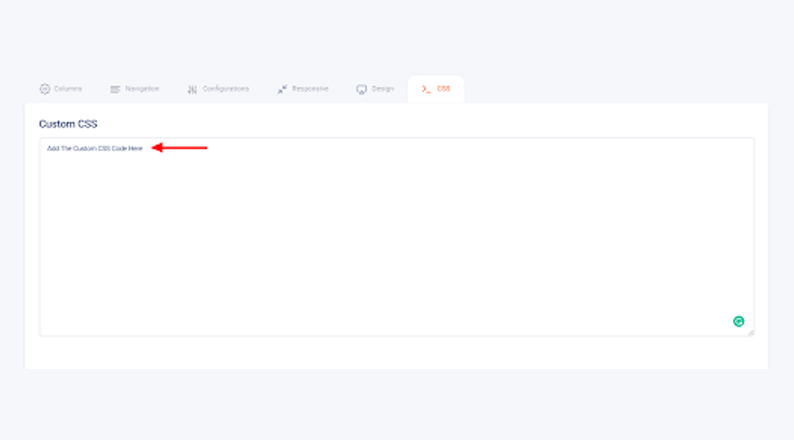Click the Navigation tab's lines icon
Viewport: 794px width, 440px height.
(x=116, y=89)
